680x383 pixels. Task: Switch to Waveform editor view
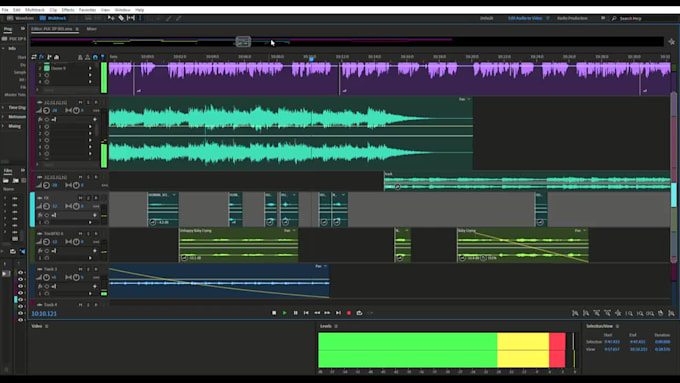pos(20,18)
